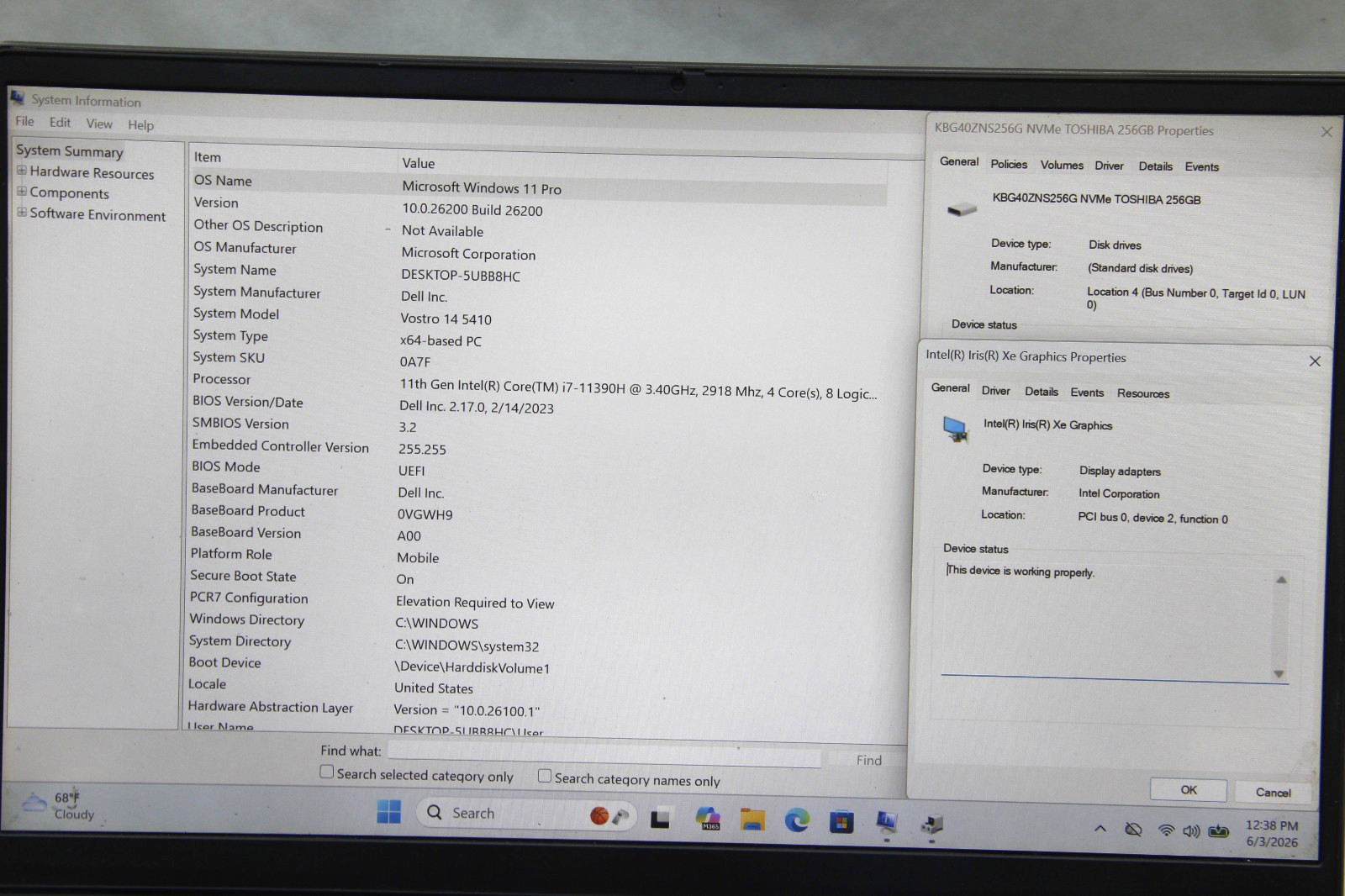
Task: Select System Information taskbar icon
Action: point(886,822)
